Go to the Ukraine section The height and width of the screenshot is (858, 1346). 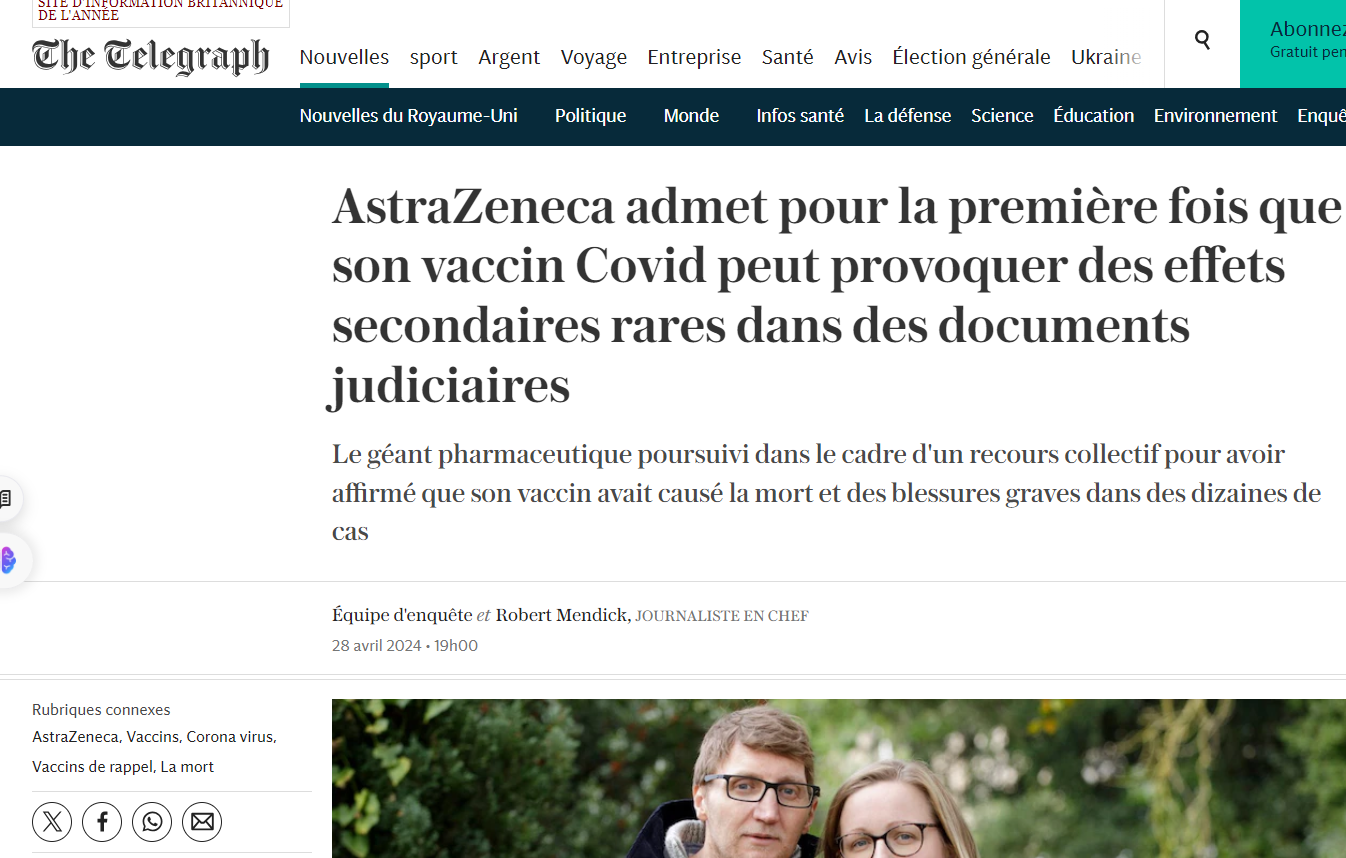[x=1106, y=57]
